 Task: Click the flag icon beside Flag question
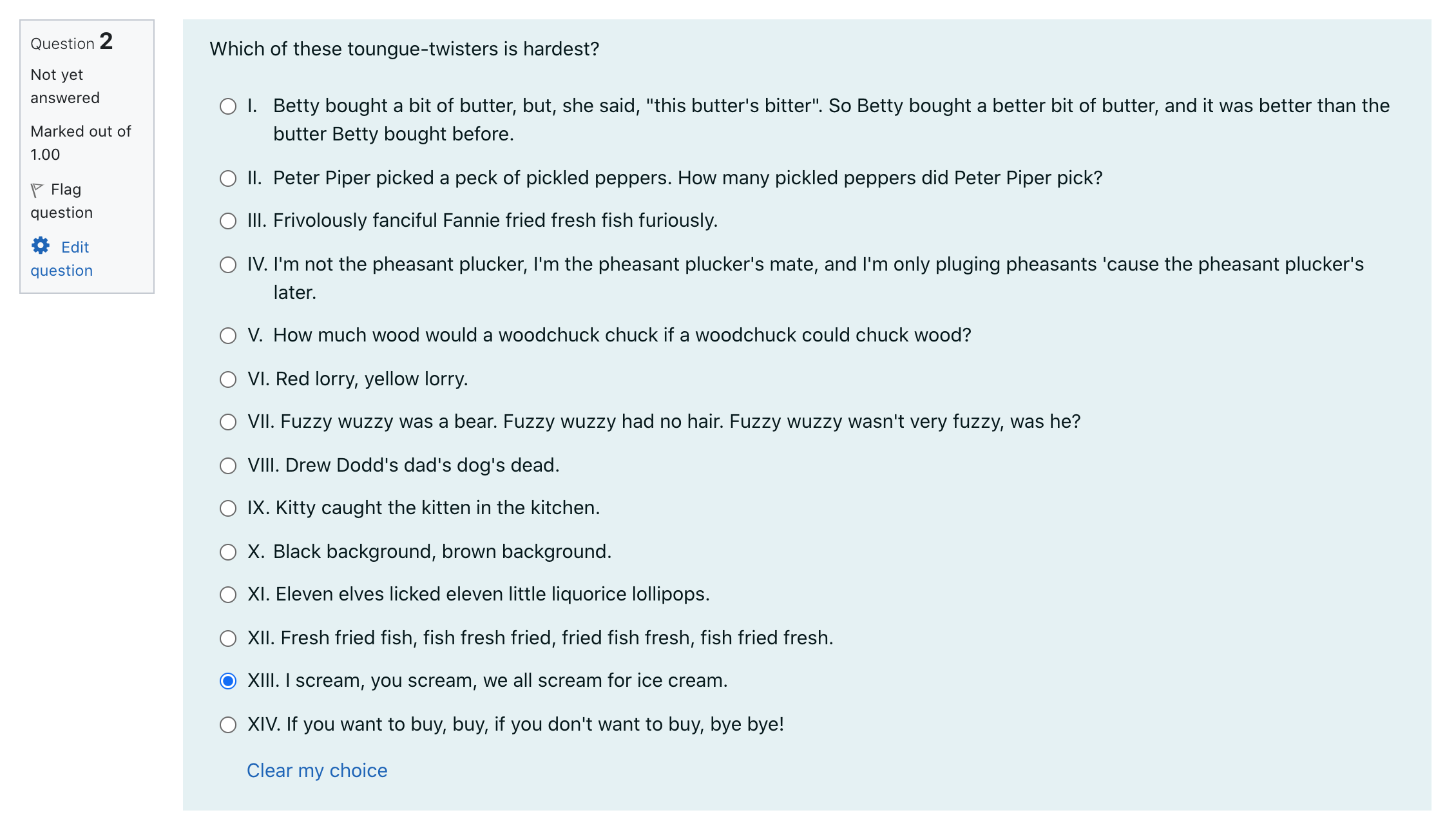point(37,190)
